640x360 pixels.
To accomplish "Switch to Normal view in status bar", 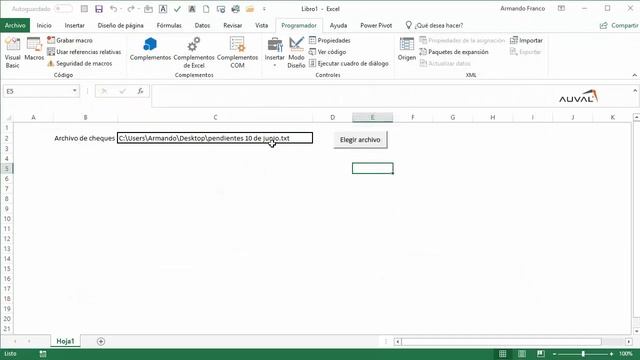I will (502, 354).
